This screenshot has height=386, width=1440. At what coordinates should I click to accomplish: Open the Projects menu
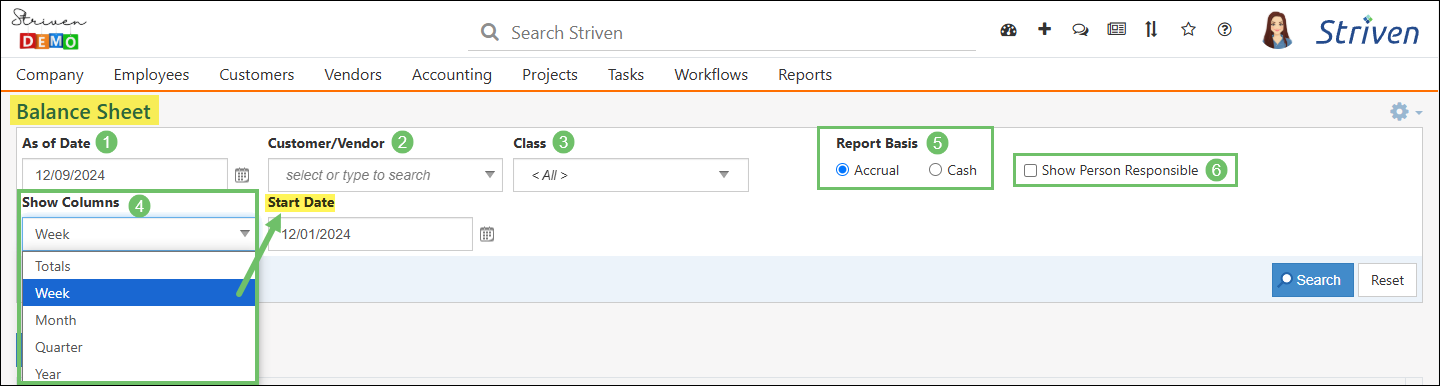(550, 74)
